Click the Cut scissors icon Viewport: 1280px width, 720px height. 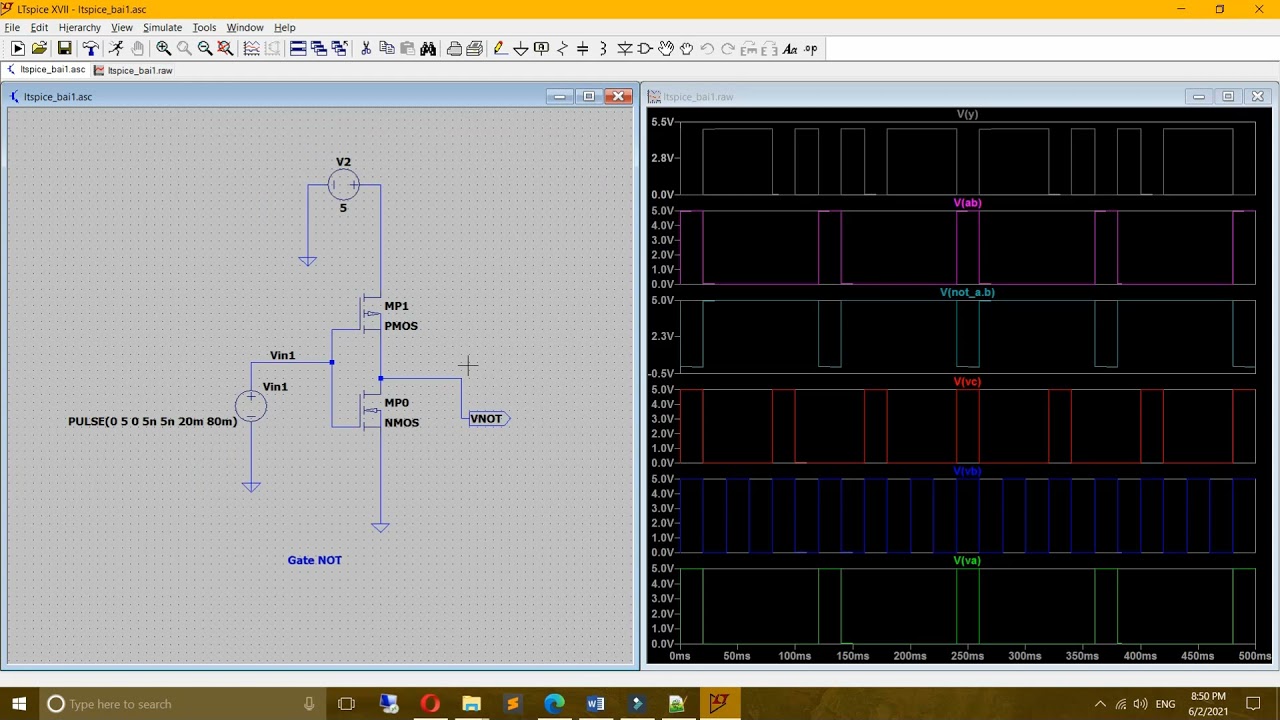coord(366,49)
